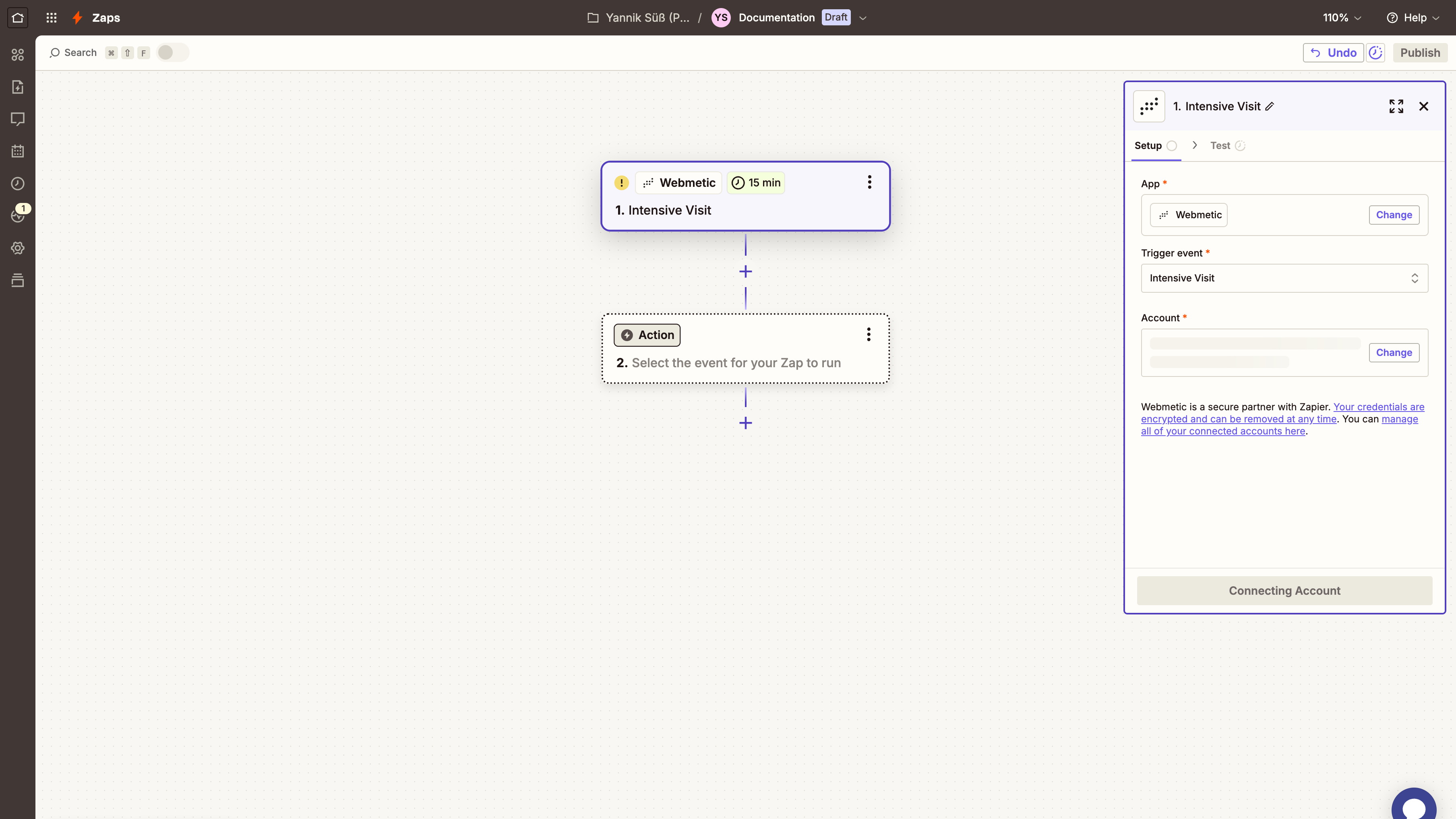
Task: Open the sidebar comments icon
Action: coord(18,119)
